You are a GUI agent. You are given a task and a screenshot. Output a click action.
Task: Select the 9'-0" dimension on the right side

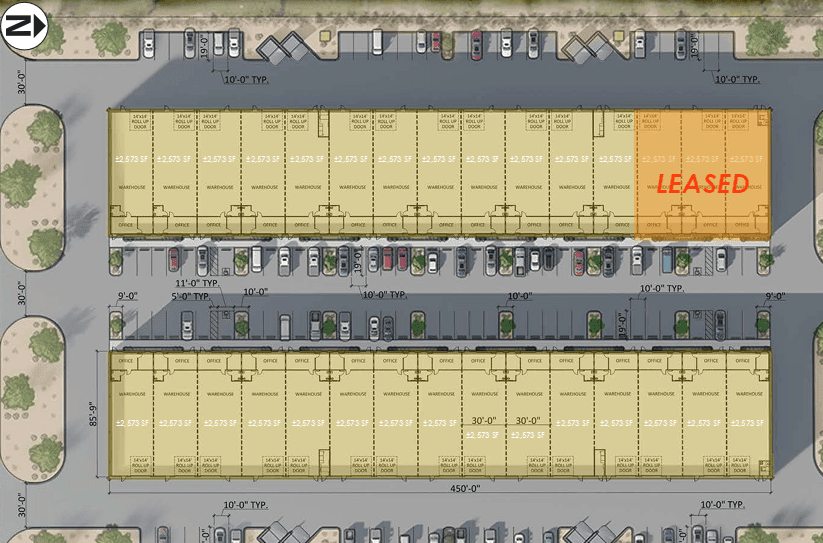click(775, 296)
